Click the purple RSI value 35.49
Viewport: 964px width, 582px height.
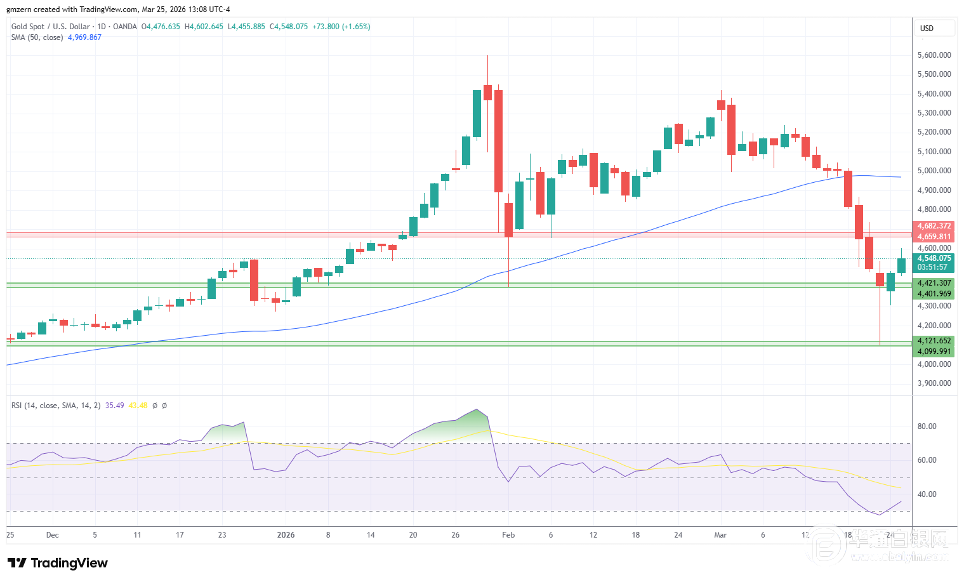[142, 405]
